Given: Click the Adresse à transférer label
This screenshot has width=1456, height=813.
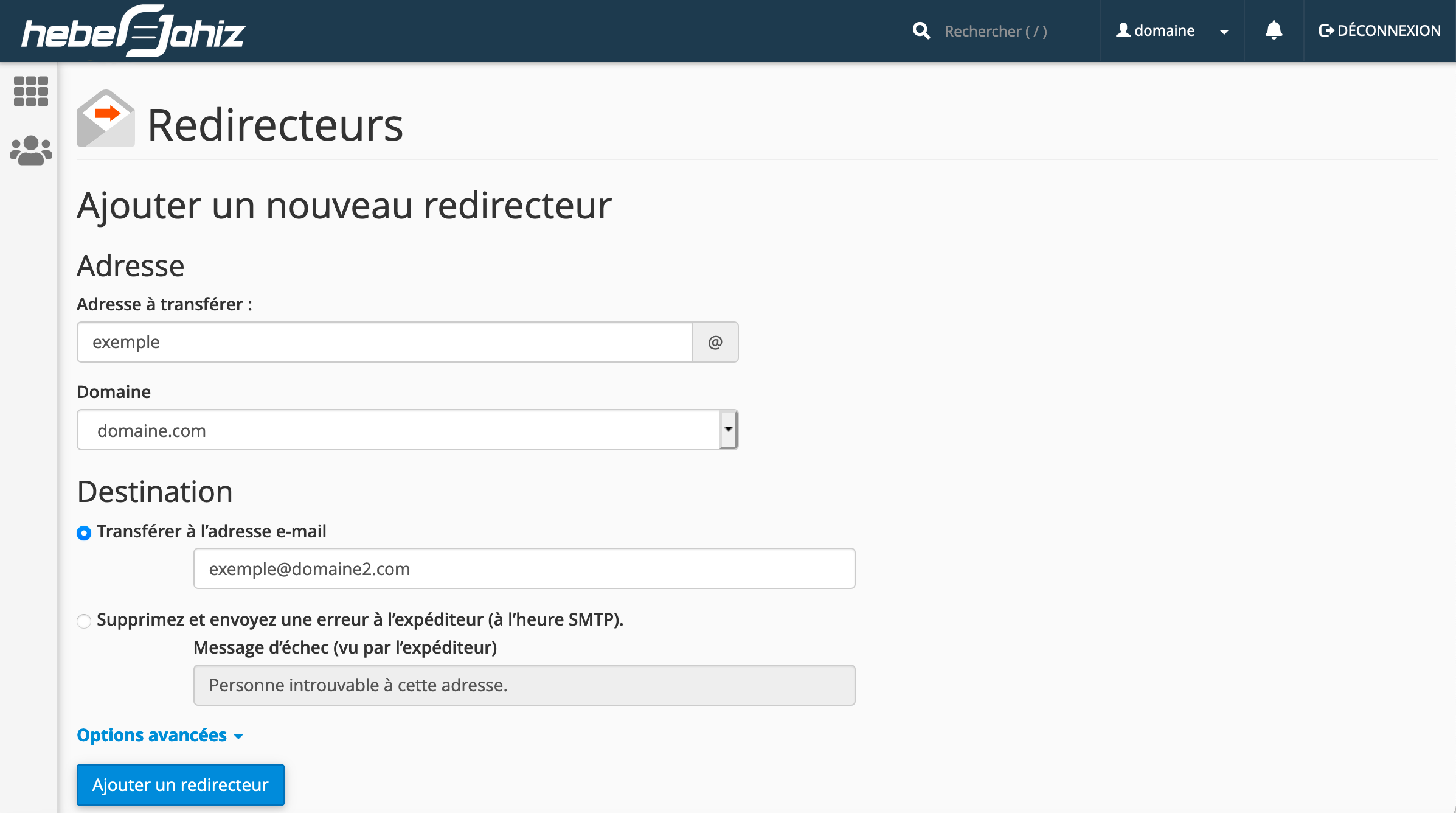Looking at the screenshot, I should point(164,304).
